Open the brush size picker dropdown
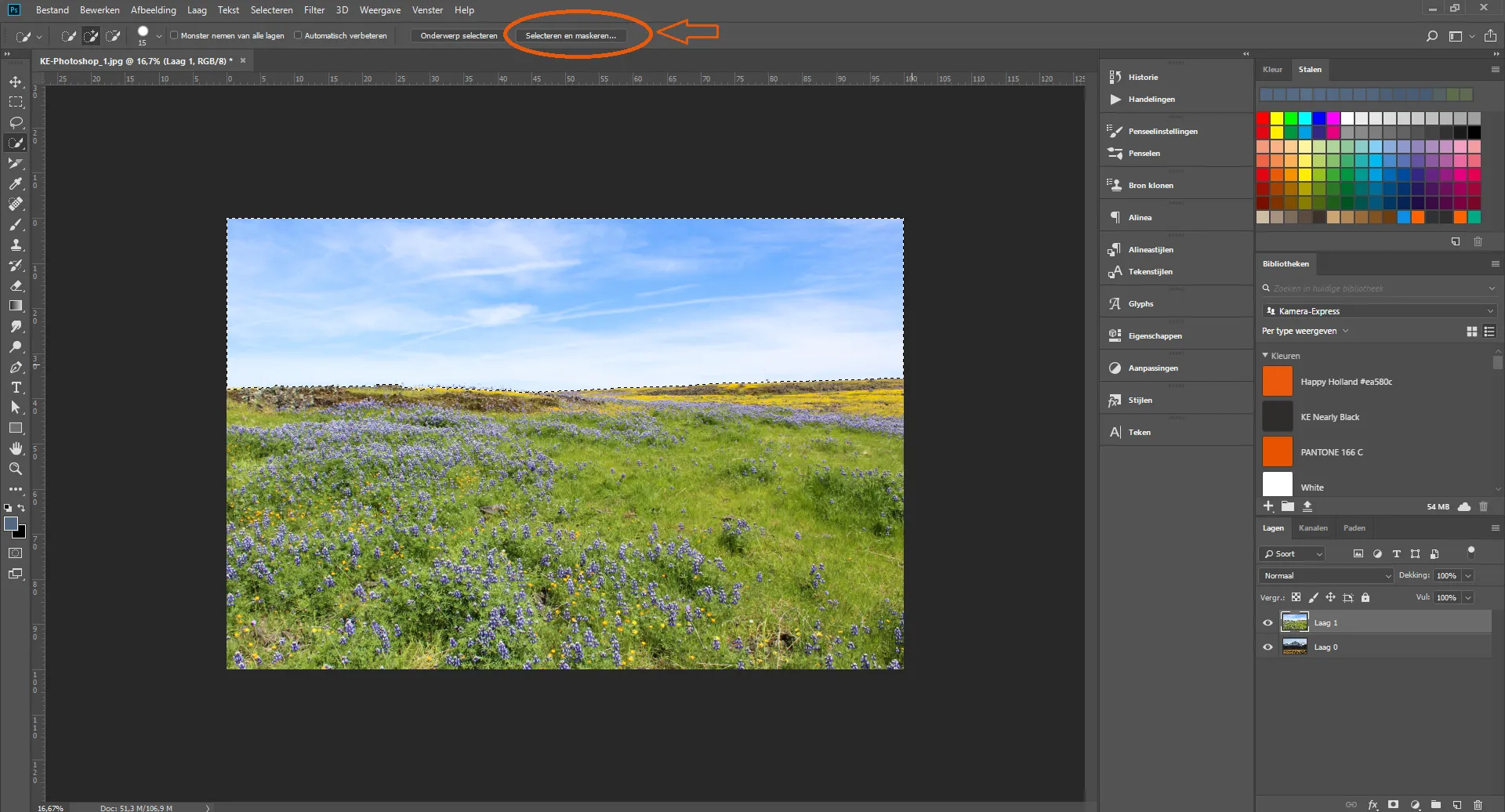The width and height of the screenshot is (1505, 812). pyautogui.click(x=159, y=36)
